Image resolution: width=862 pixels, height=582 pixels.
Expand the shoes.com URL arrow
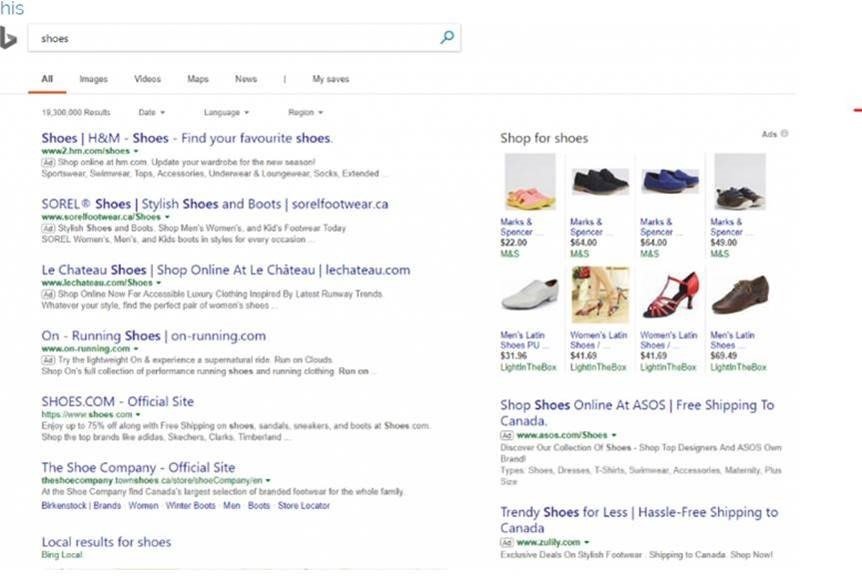tap(138, 414)
